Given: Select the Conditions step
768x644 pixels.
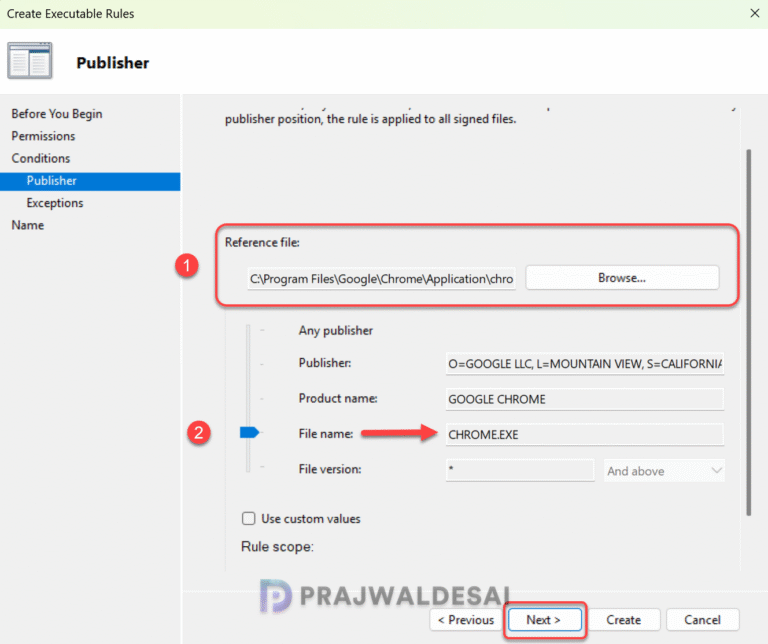Looking at the screenshot, I should pos(41,158).
